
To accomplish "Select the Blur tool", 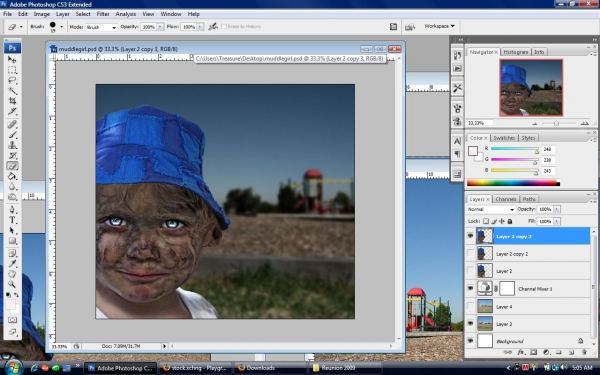I will tap(12, 186).
